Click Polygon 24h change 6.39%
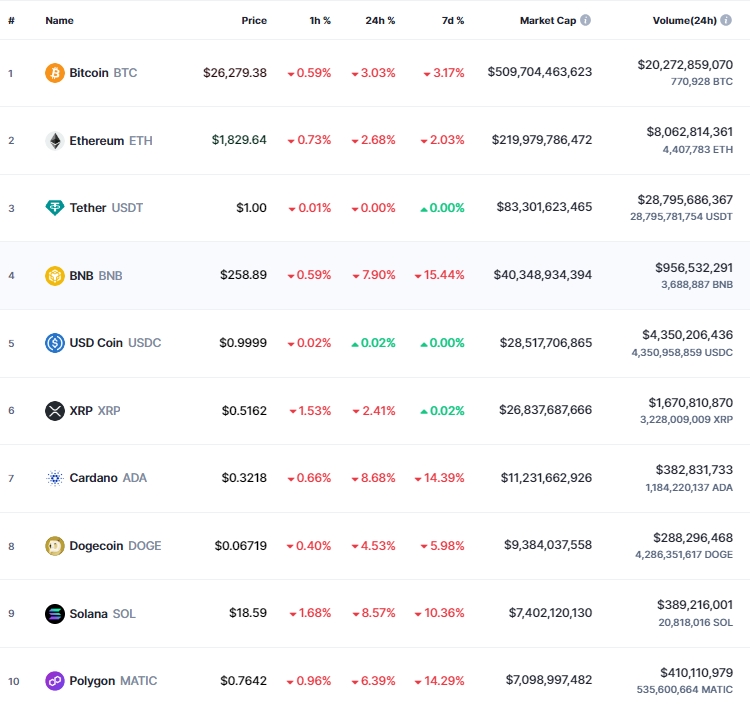 coord(374,680)
